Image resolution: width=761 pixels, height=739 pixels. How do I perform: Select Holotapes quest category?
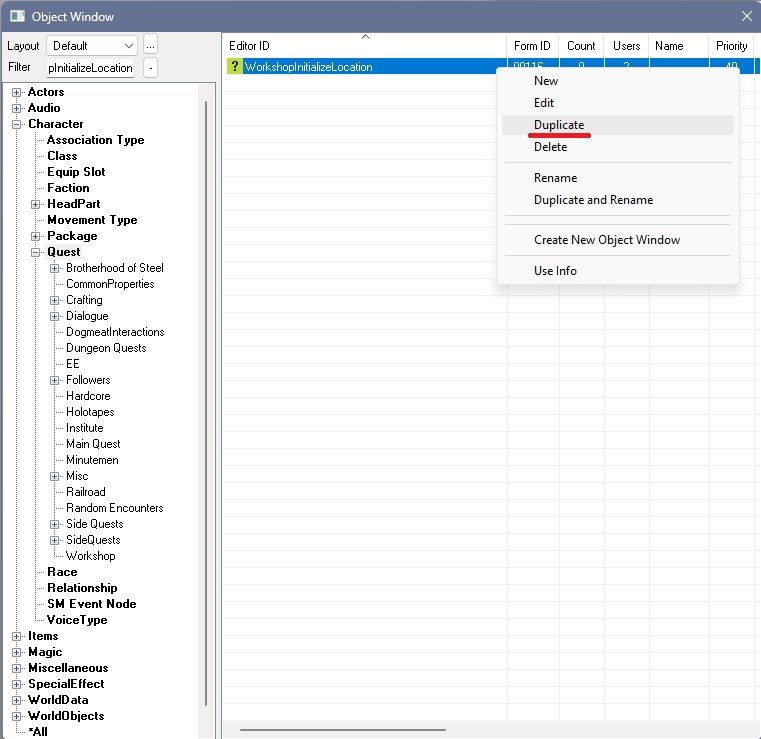pos(90,412)
